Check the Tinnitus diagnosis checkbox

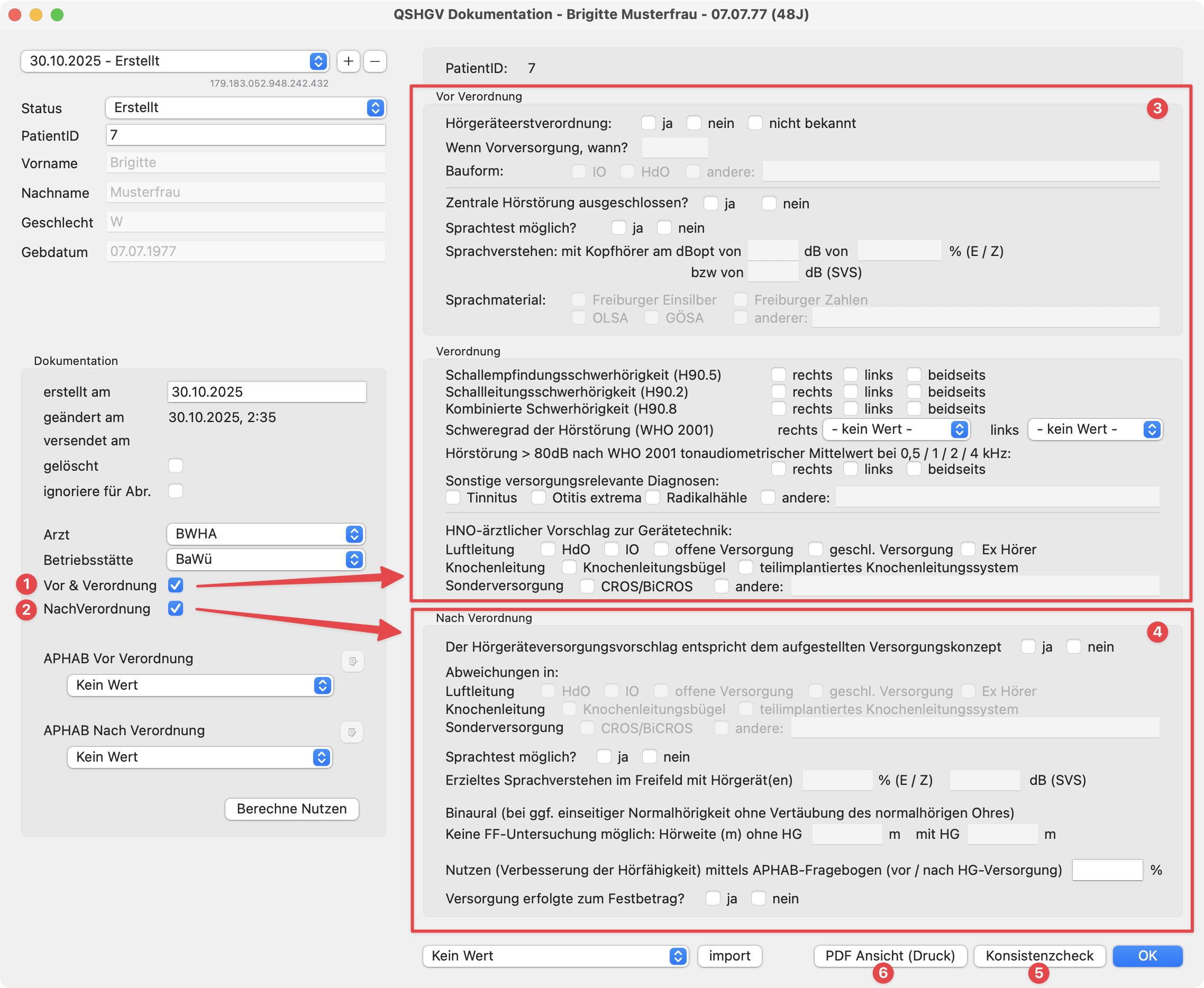click(x=453, y=497)
